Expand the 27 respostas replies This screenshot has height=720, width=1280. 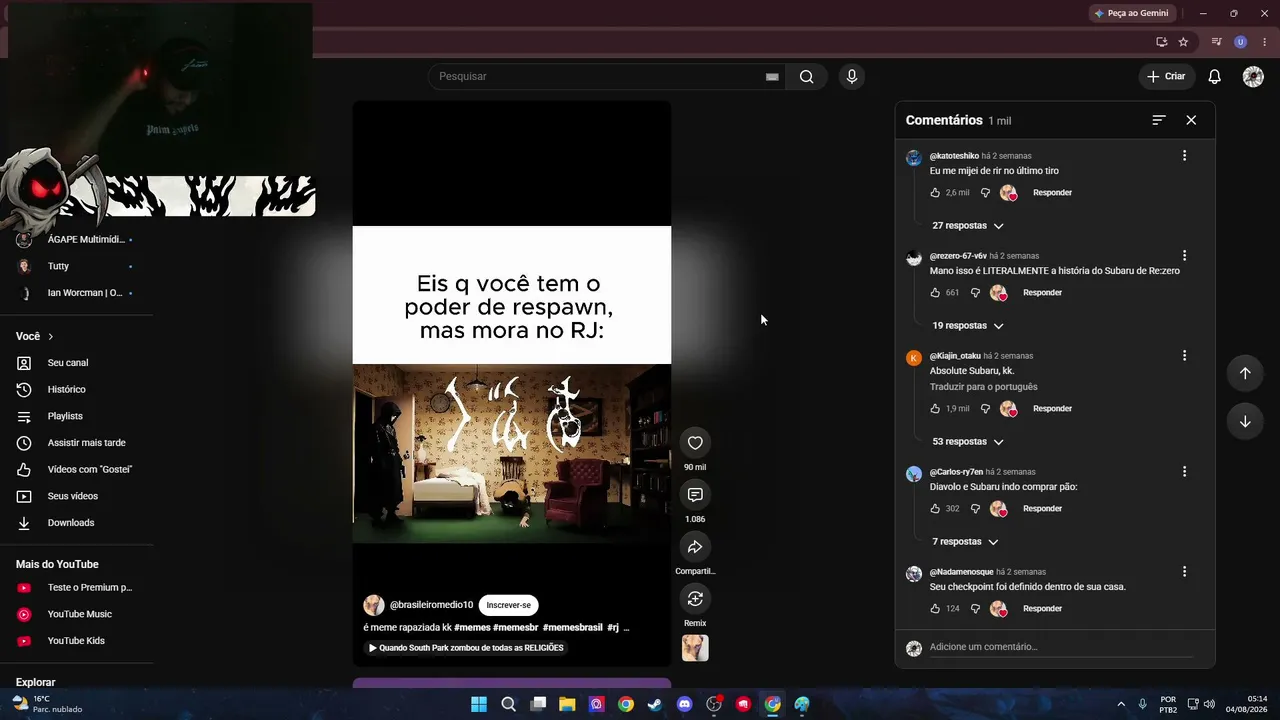(x=967, y=226)
